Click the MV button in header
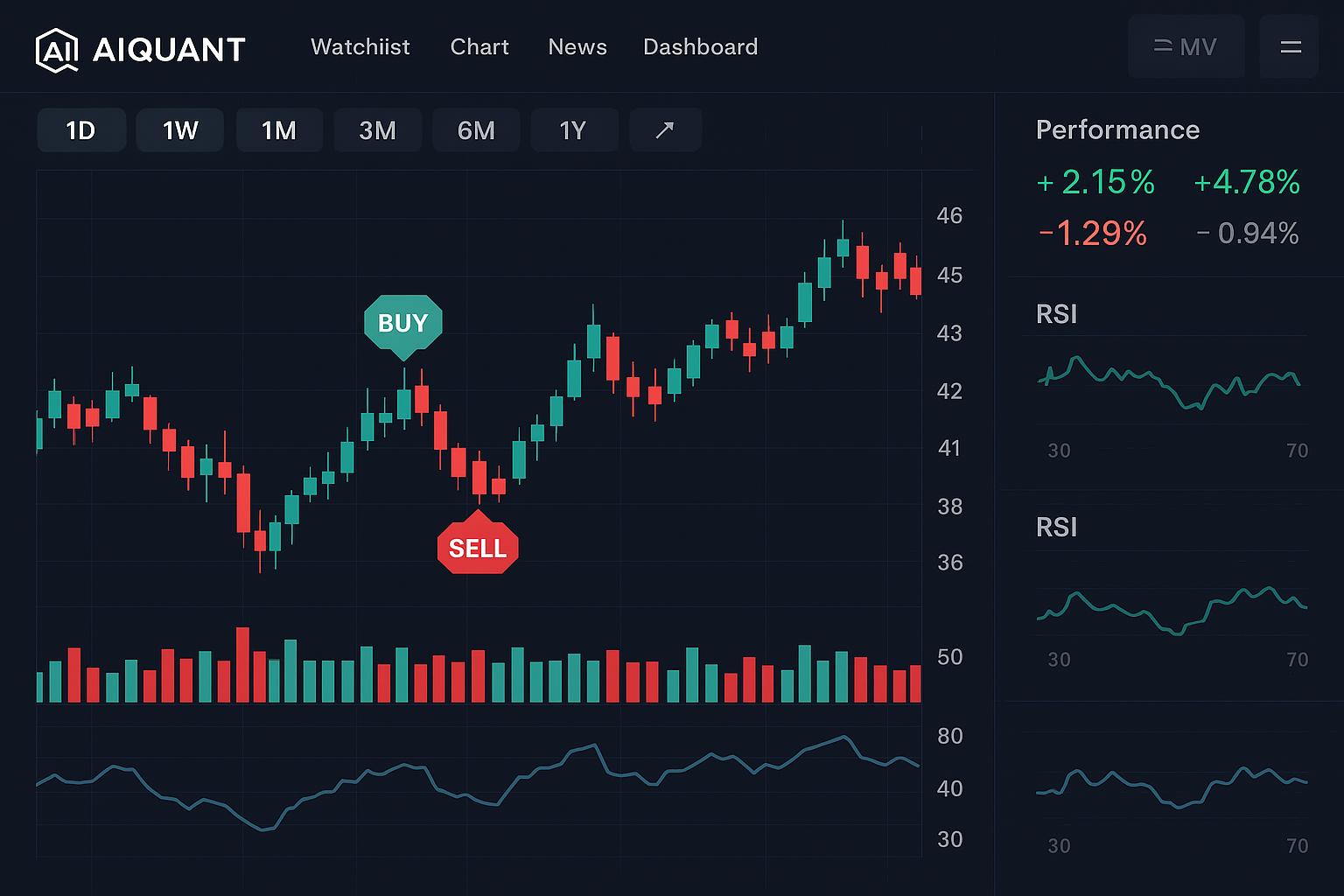 1186,47
